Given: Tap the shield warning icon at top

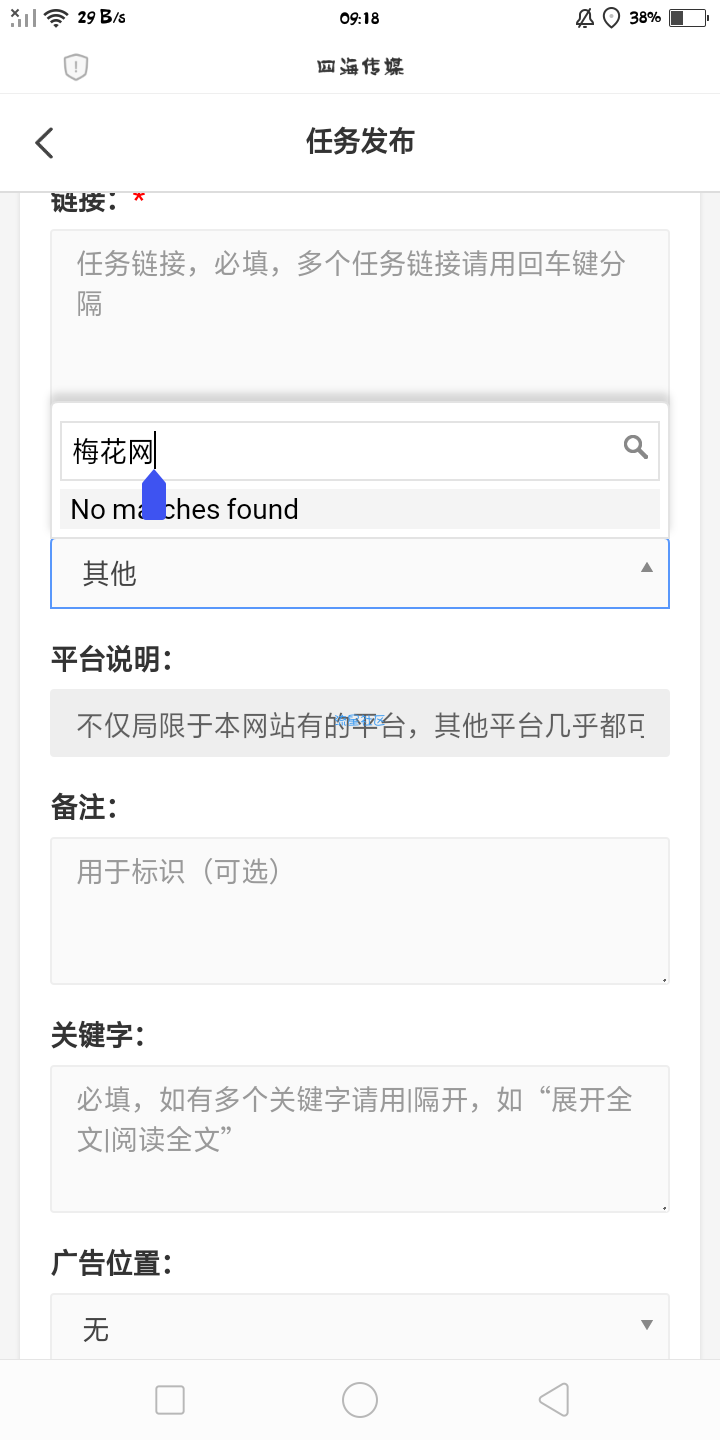Looking at the screenshot, I should [76, 67].
